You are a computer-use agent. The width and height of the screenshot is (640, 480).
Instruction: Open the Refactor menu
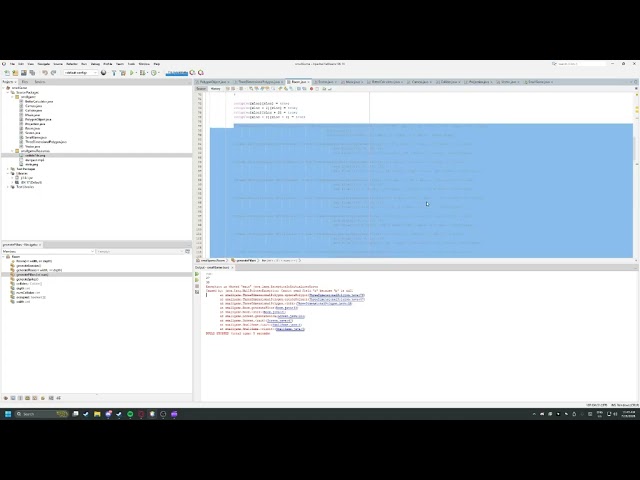point(72,64)
